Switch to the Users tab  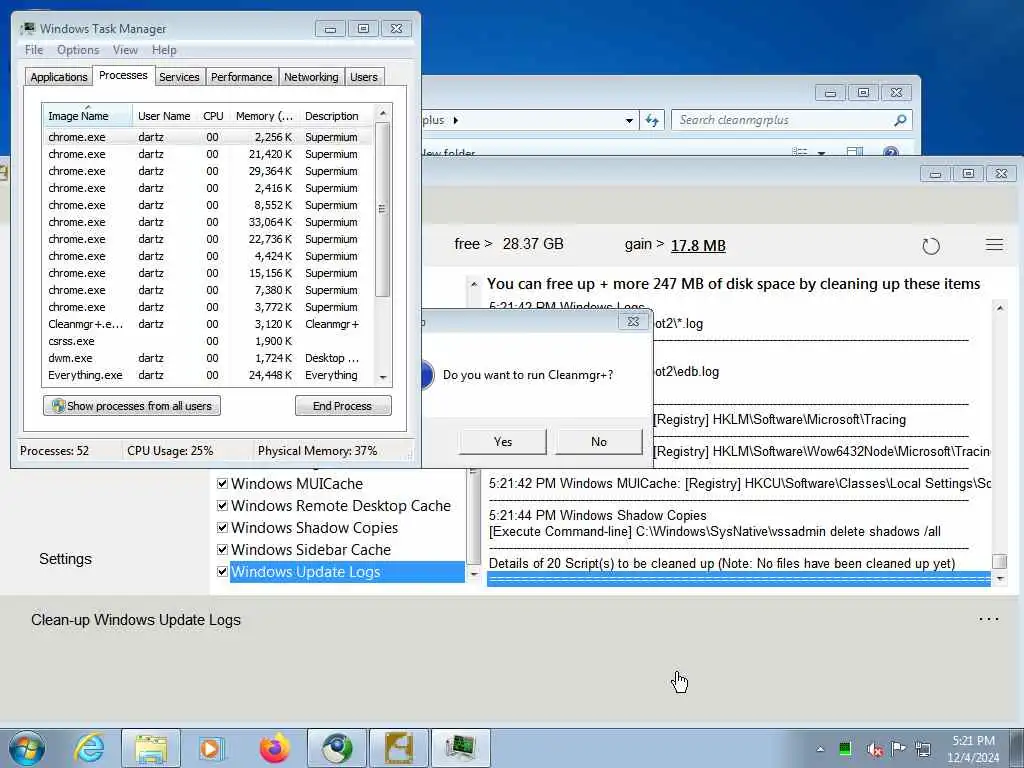point(364,77)
